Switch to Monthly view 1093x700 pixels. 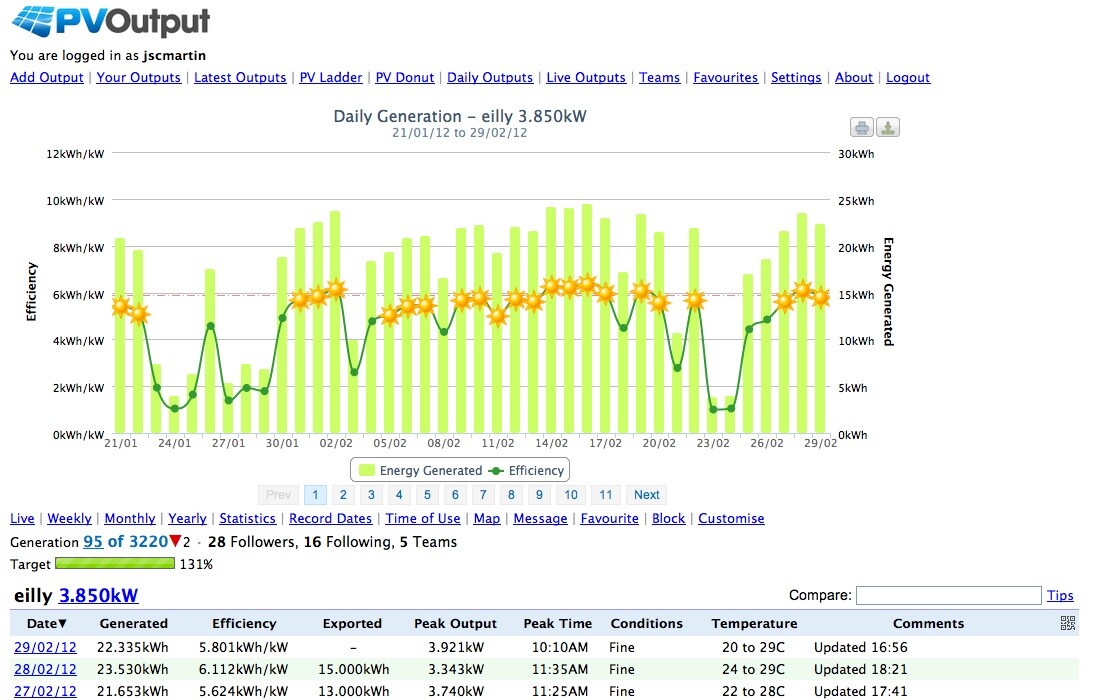pyautogui.click(x=130, y=518)
